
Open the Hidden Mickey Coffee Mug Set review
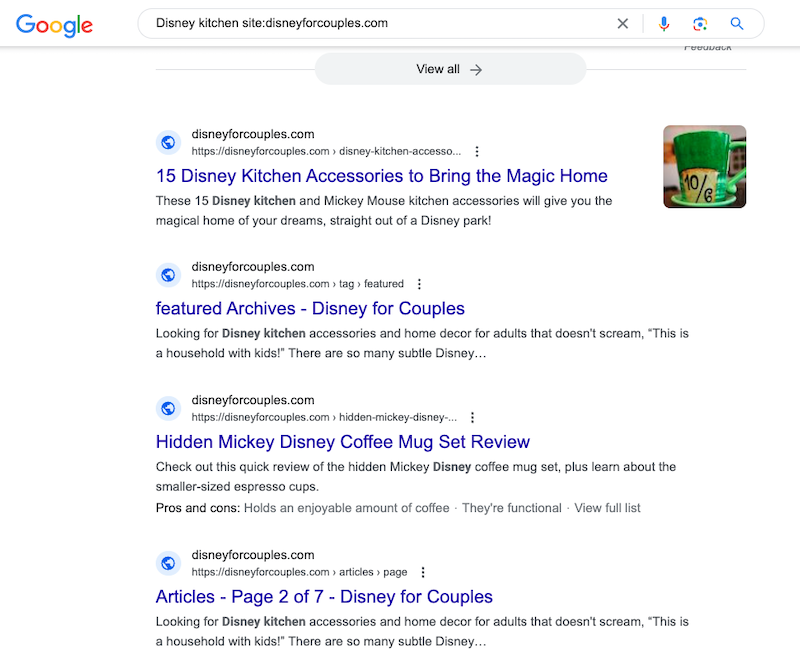[343, 441]
